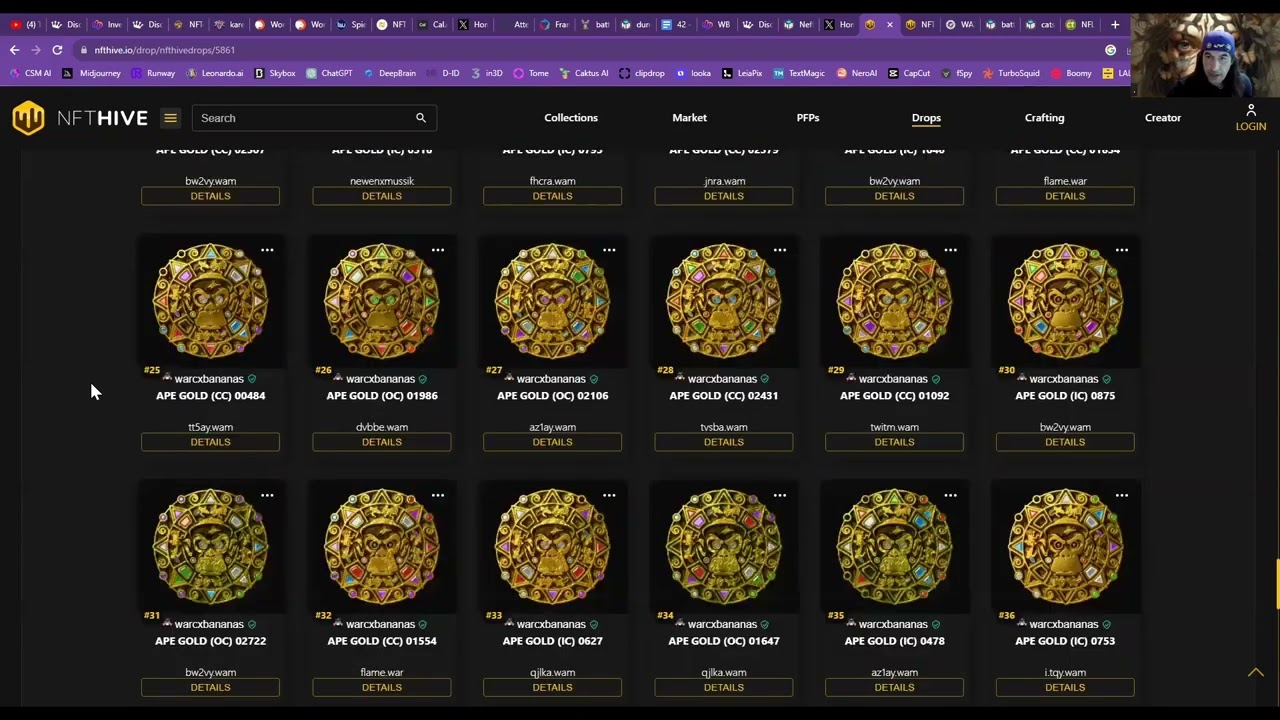Open the LeiaPix bookmark

click(x=742, y=73)
